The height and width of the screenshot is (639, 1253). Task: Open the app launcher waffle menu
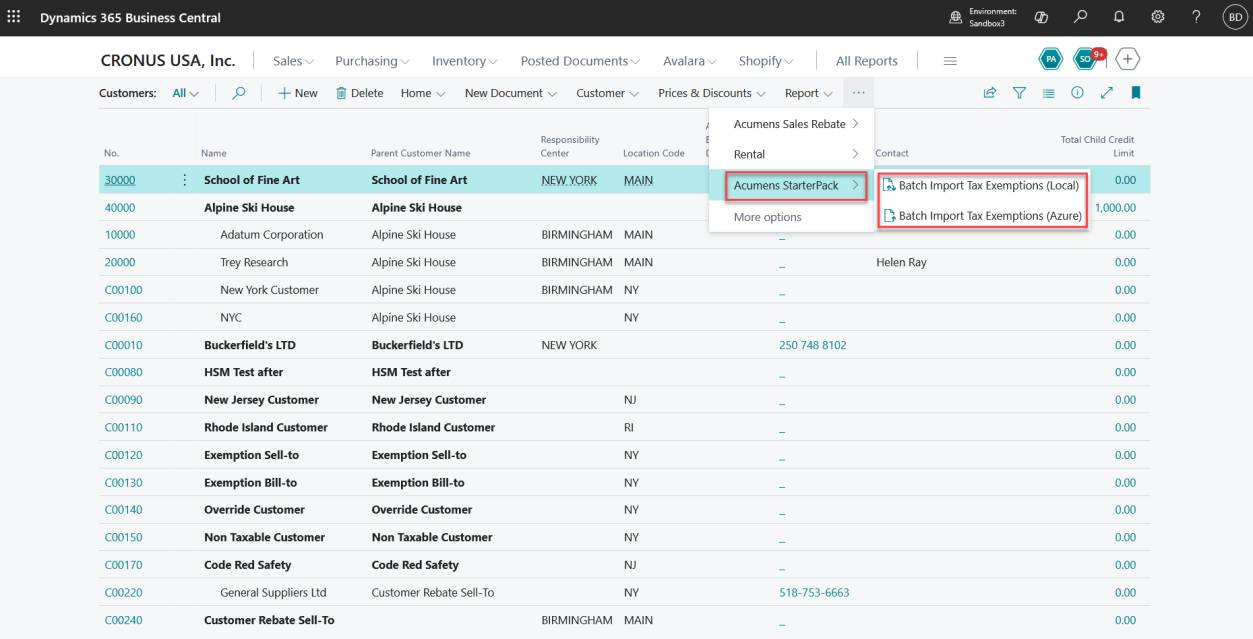(13, 17)
